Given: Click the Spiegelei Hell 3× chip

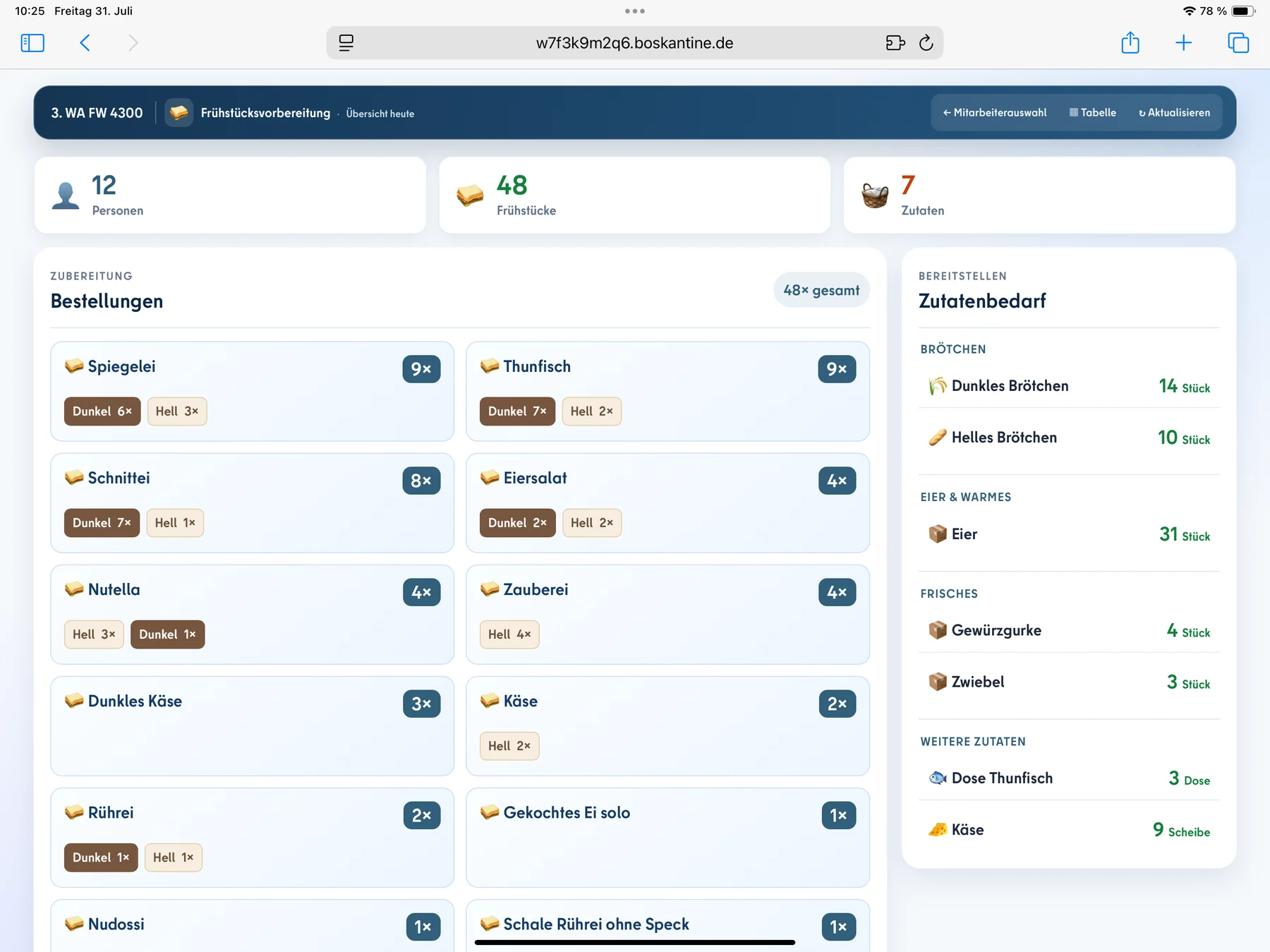Looking at the screenshot, I should (177, 411).
